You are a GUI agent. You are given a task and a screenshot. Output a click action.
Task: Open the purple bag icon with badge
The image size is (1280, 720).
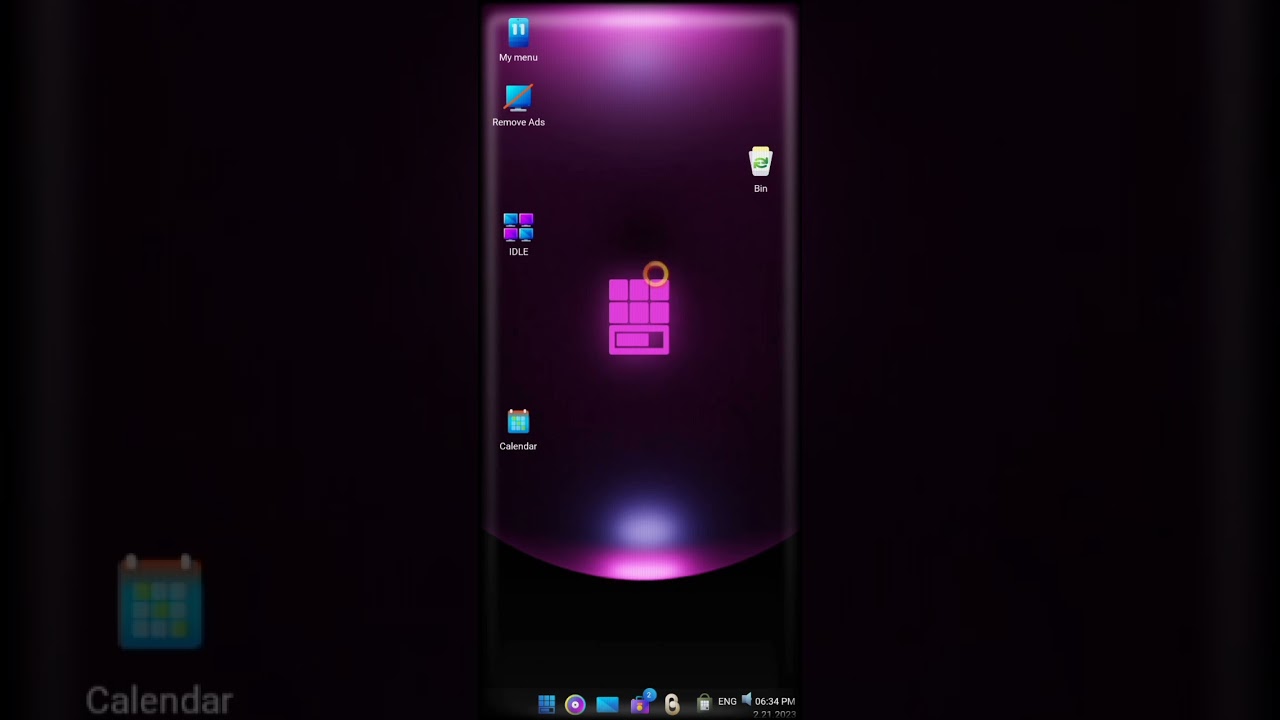[x=641, y=703]
